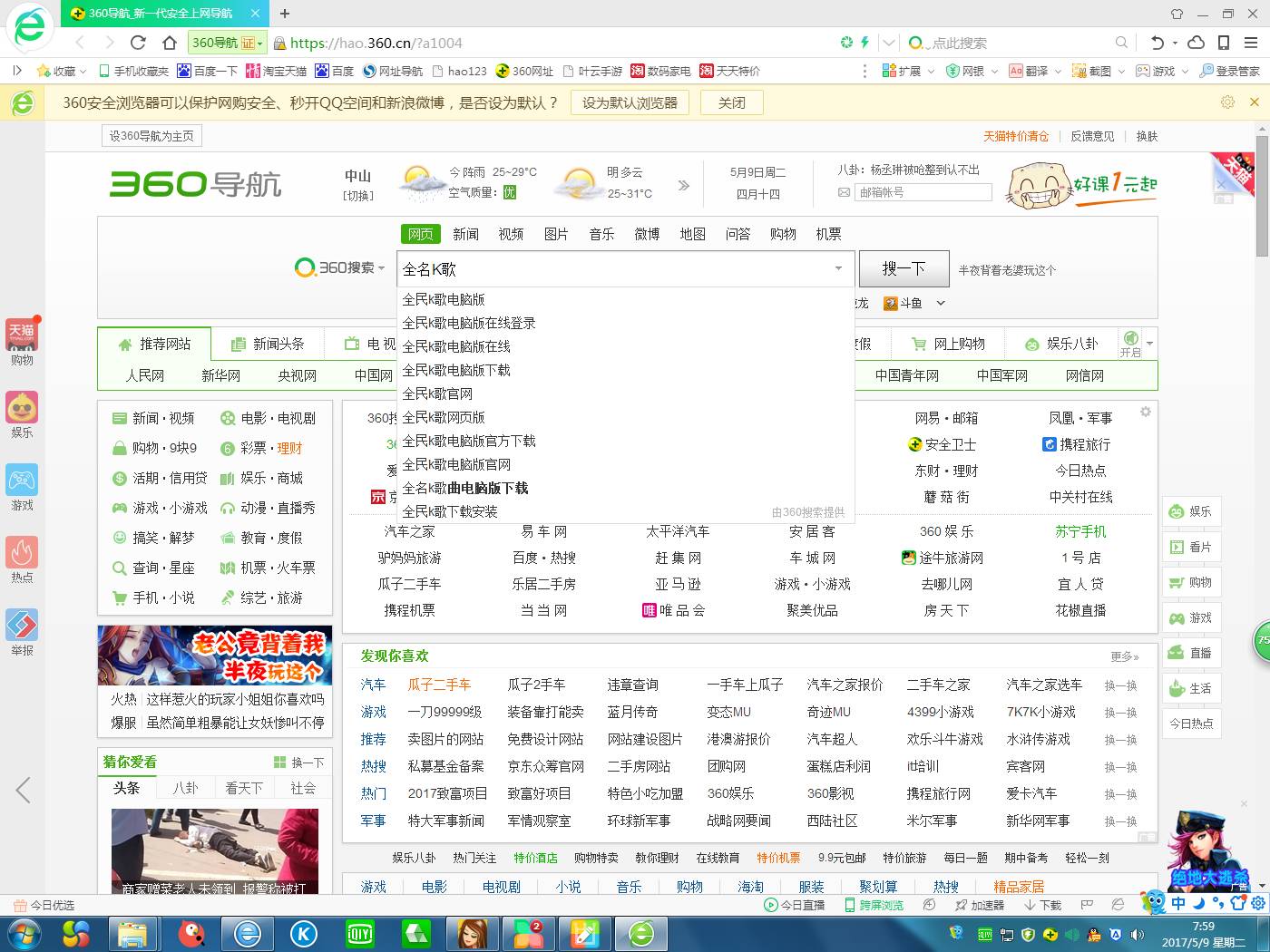Show next weather days with double arrow
1270x952 pixels.
tap(684, 185)
